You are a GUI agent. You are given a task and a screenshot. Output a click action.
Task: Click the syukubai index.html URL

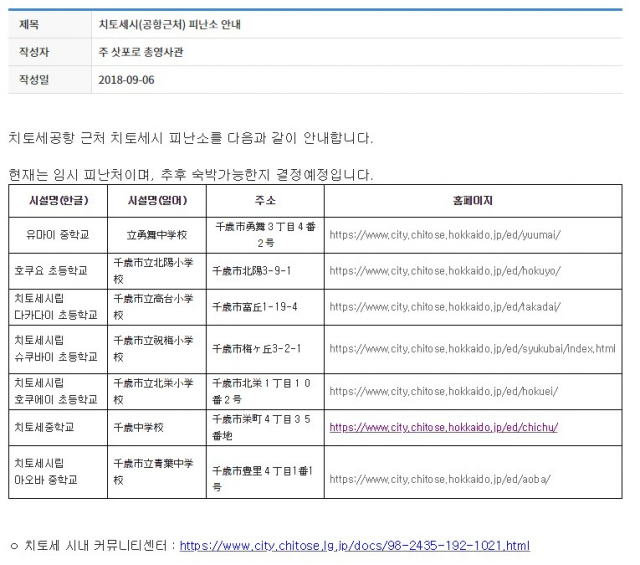point(472,349)
